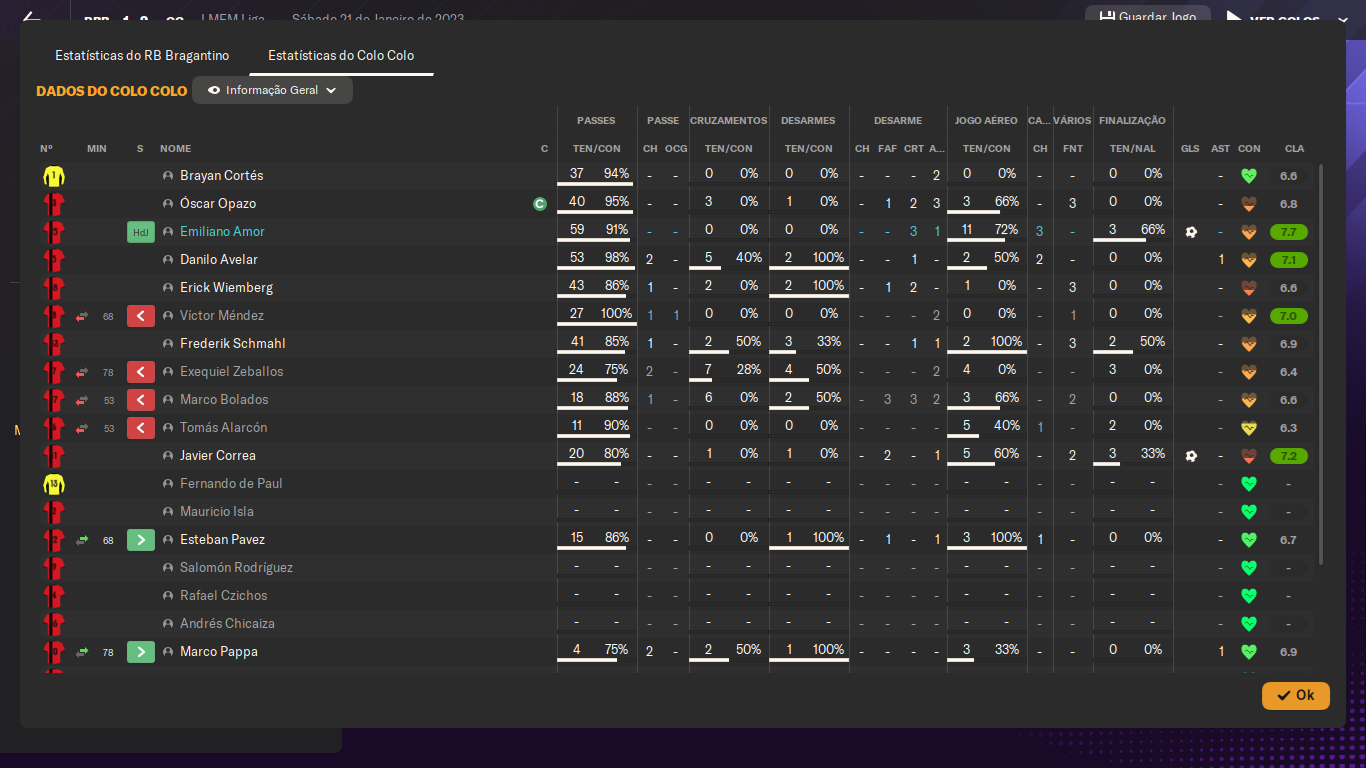The height and width of the screenshot is (768, 1366).
Task: Click green substituted-on arrow for Esteban Pavez
Action: 141,540
